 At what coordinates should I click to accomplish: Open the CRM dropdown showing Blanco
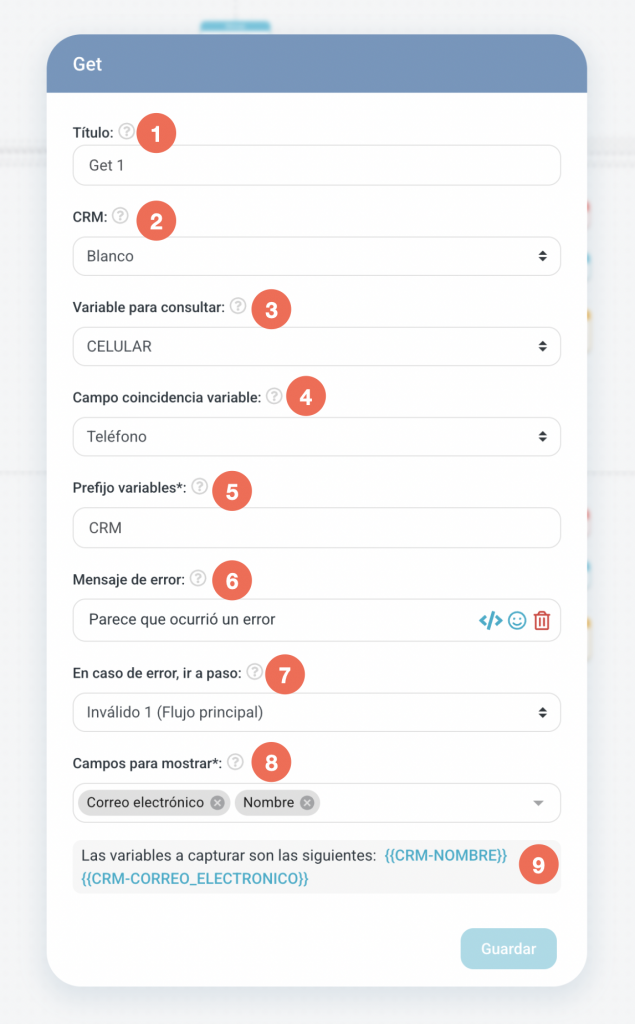click(x=316, y=256)
